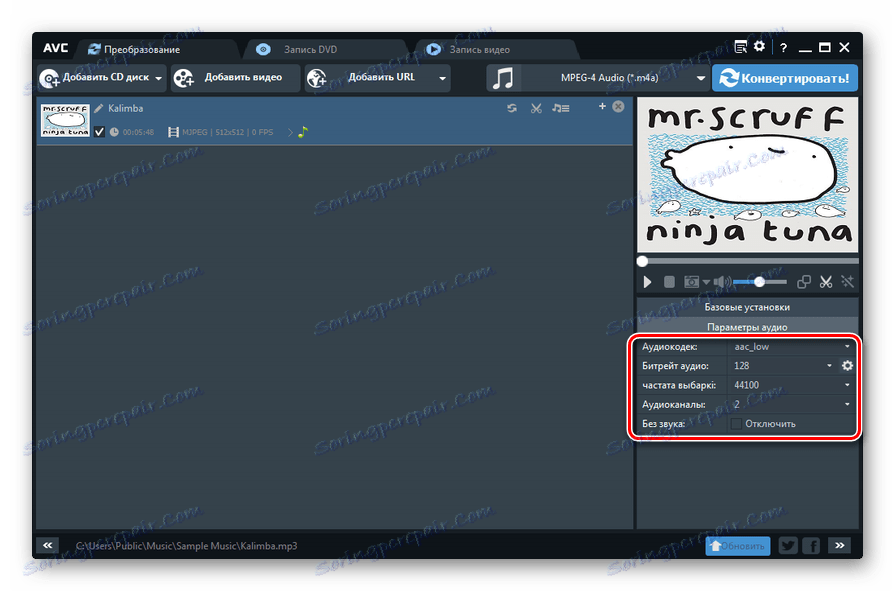Click the Kalimba album thumbnail in file list
895x591 pixels.
65,120
